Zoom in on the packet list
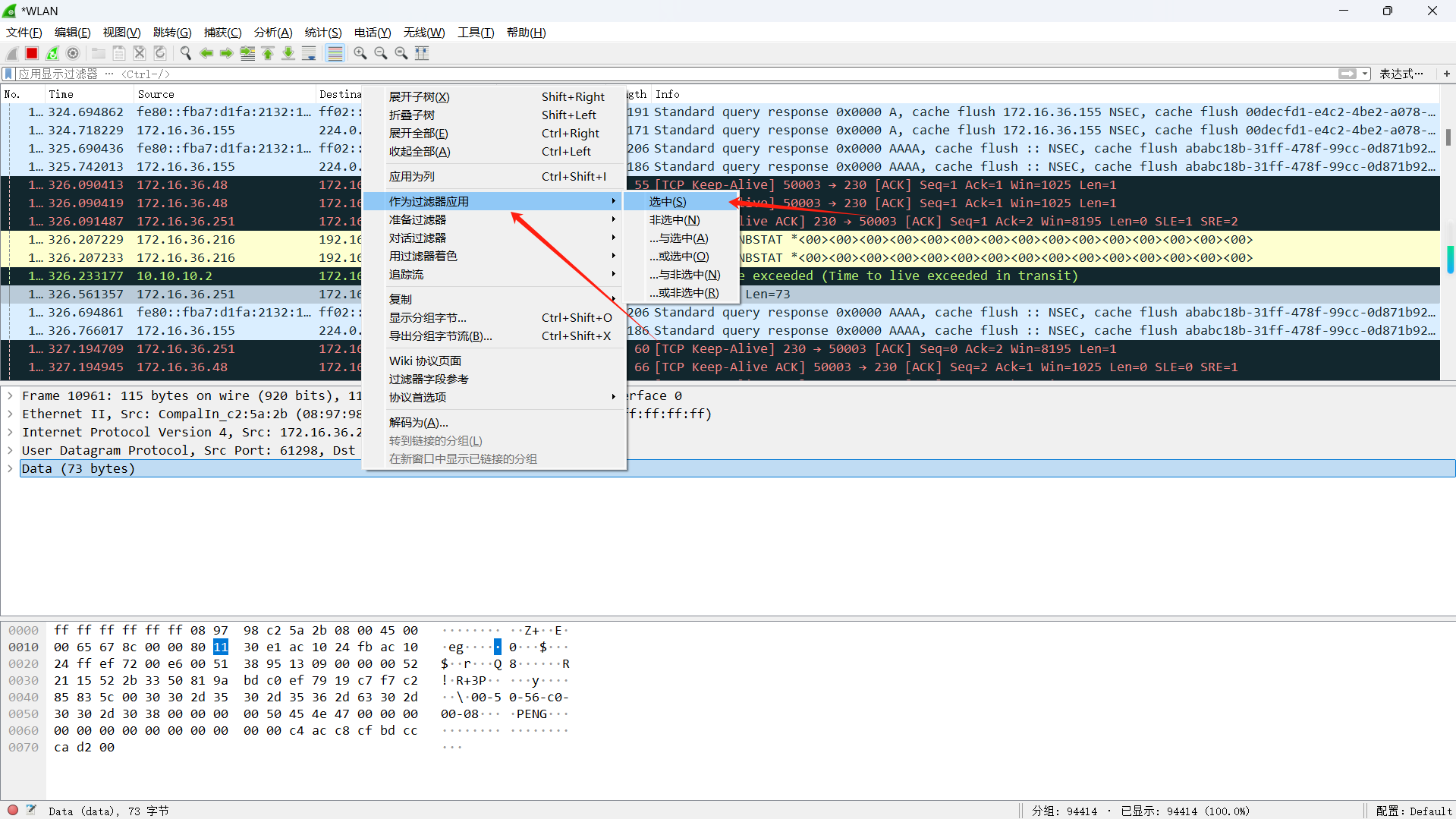The height and width of the screenshot is (819, 1456). (x=360, y=53)
